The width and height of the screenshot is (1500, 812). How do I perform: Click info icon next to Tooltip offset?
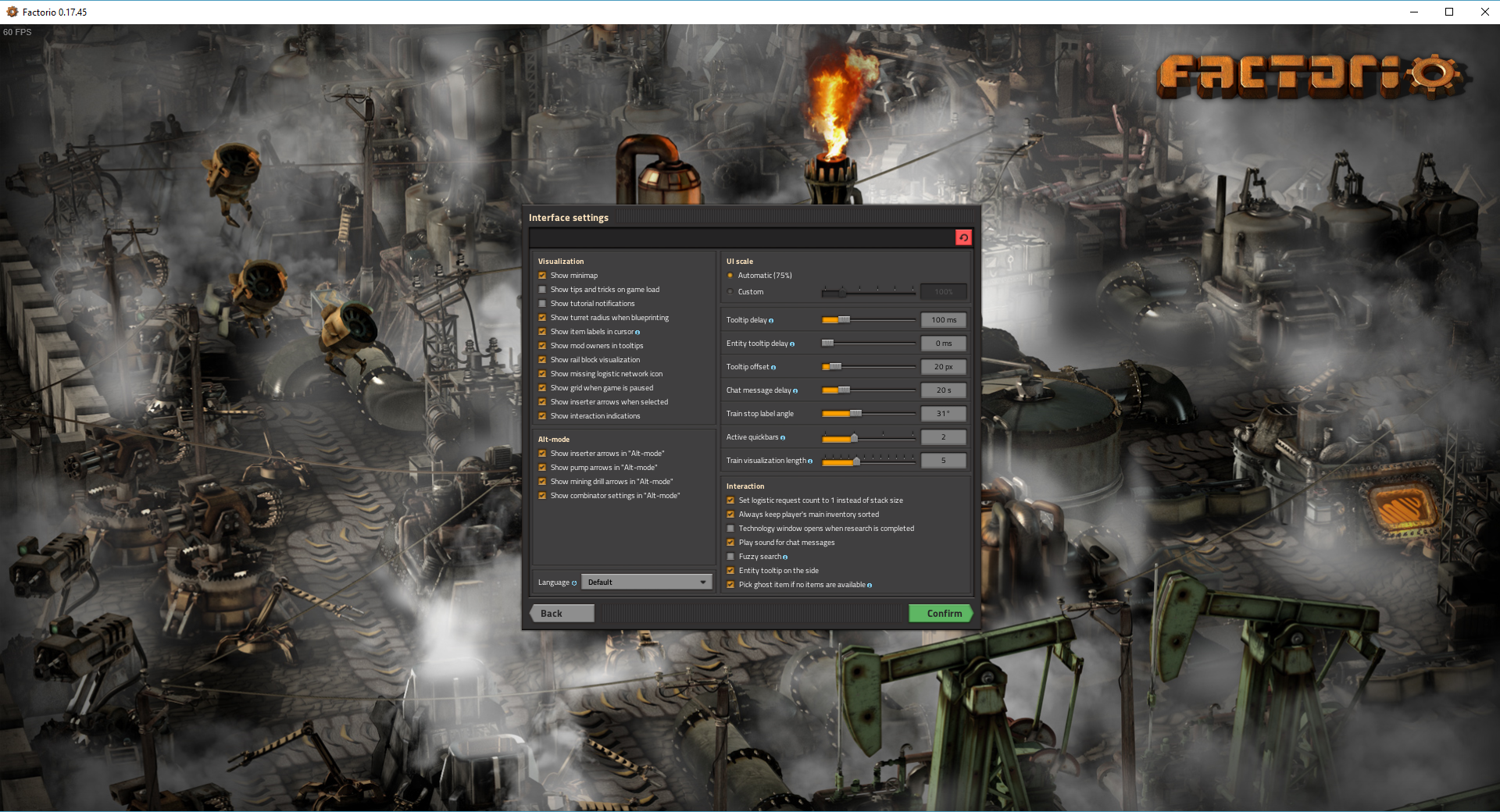[x=773, y=368]
